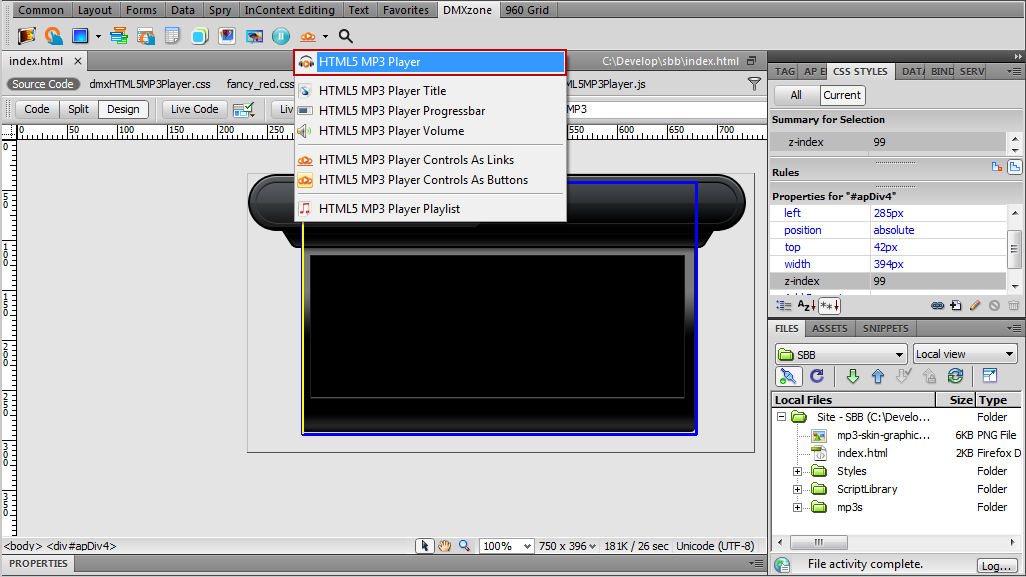
Task: Toggle Code view
Action: (37, 109)
